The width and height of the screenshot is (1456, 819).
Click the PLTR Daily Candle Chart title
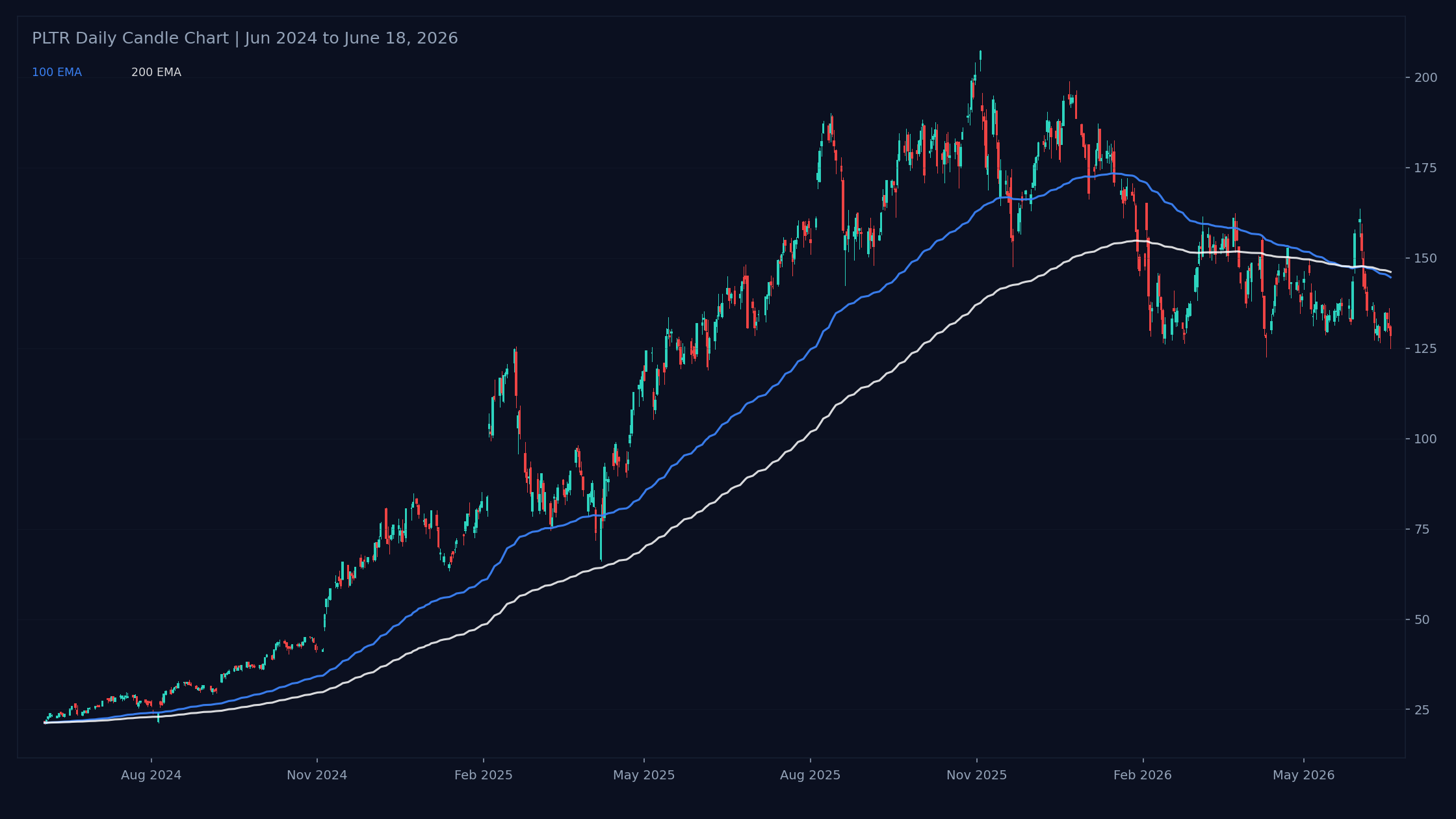(x=245, y=38)
